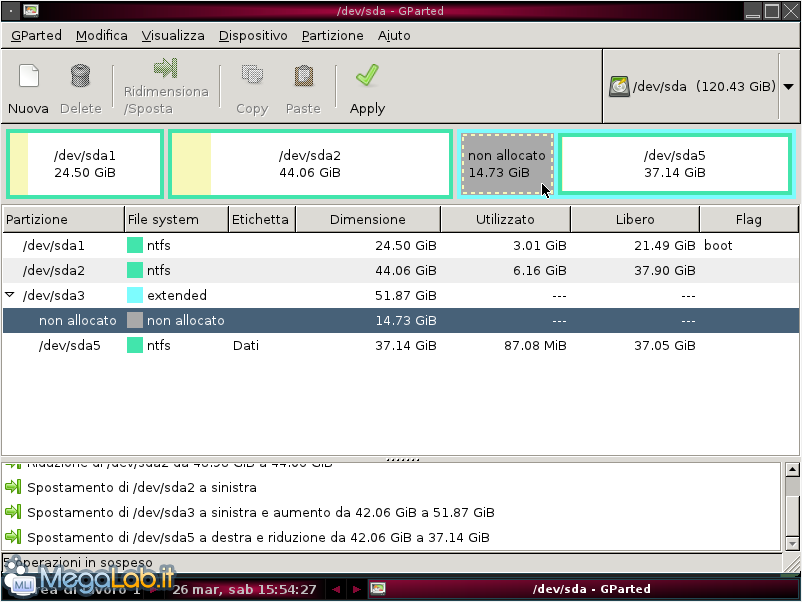The height and width of the screenshot is (602, 802).
Task: Click the /dev/sda - GParted taskbar button
Action: 582,589
